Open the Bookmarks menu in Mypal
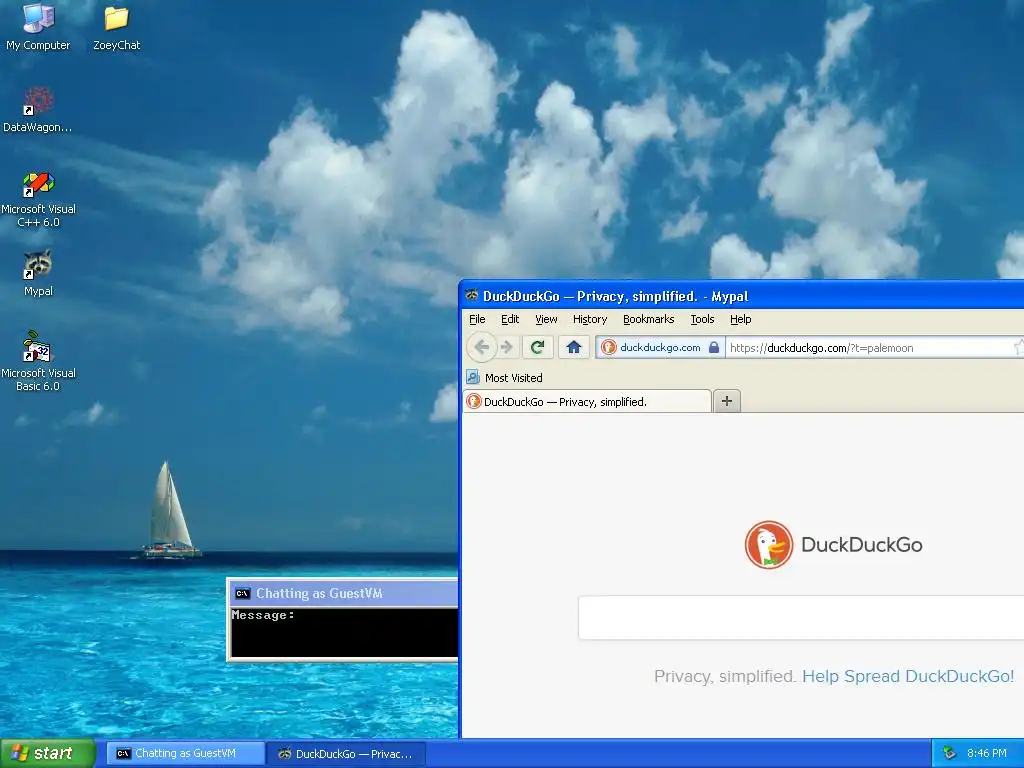This screenshot has width=1024, height=768. pos(648,319)
